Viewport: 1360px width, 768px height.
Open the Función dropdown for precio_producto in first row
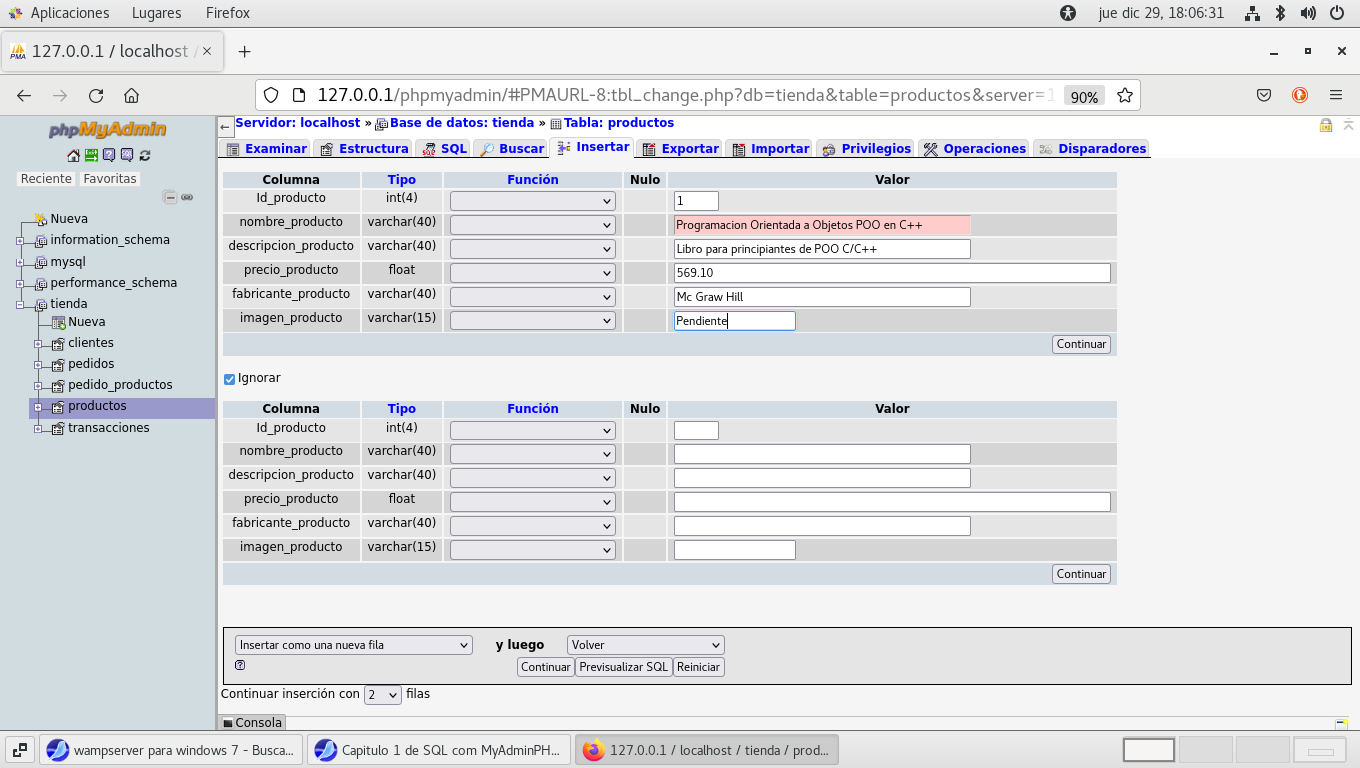tap(532, 273)
